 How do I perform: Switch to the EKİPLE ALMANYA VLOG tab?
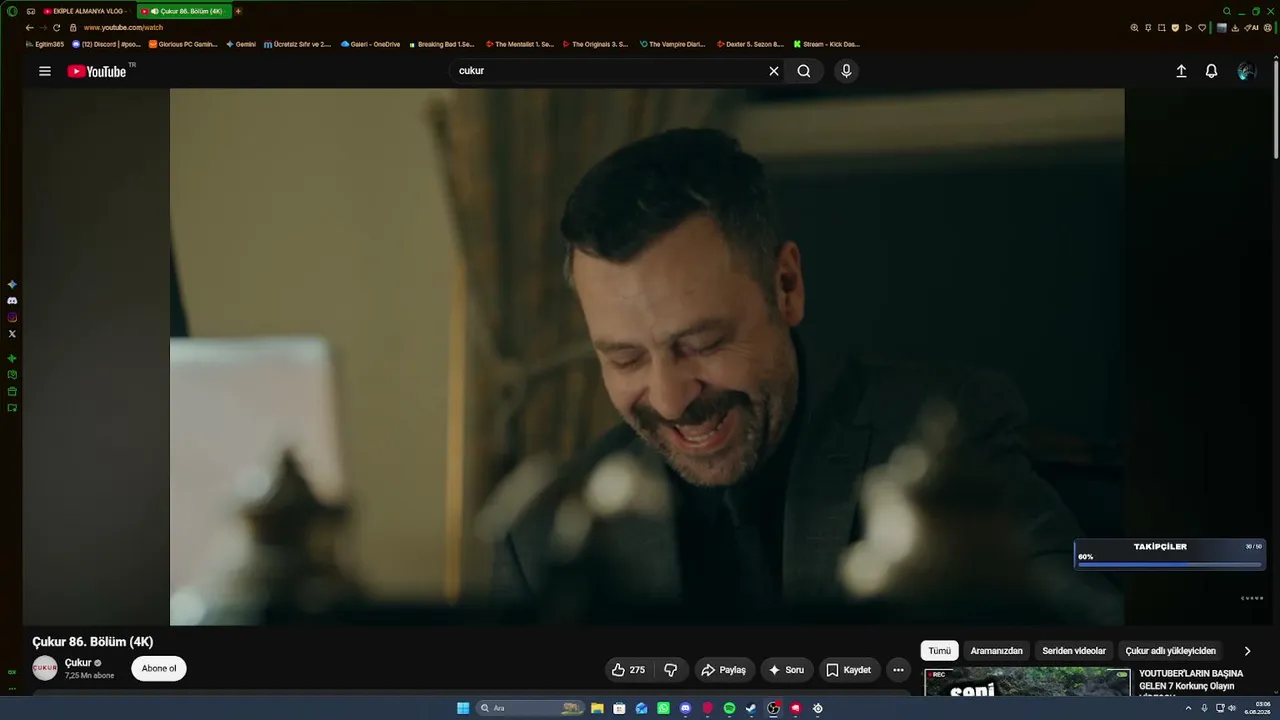85,11
